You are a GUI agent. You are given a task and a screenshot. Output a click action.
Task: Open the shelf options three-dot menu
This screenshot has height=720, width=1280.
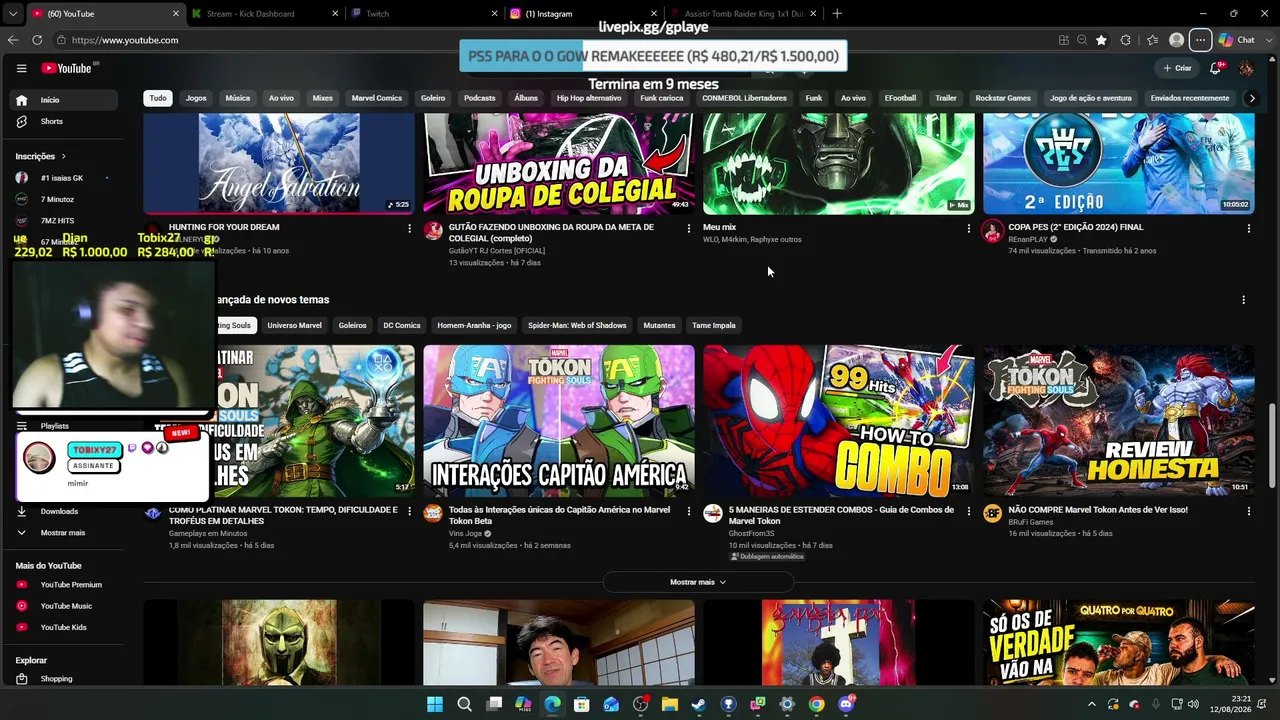[1243, 300]
